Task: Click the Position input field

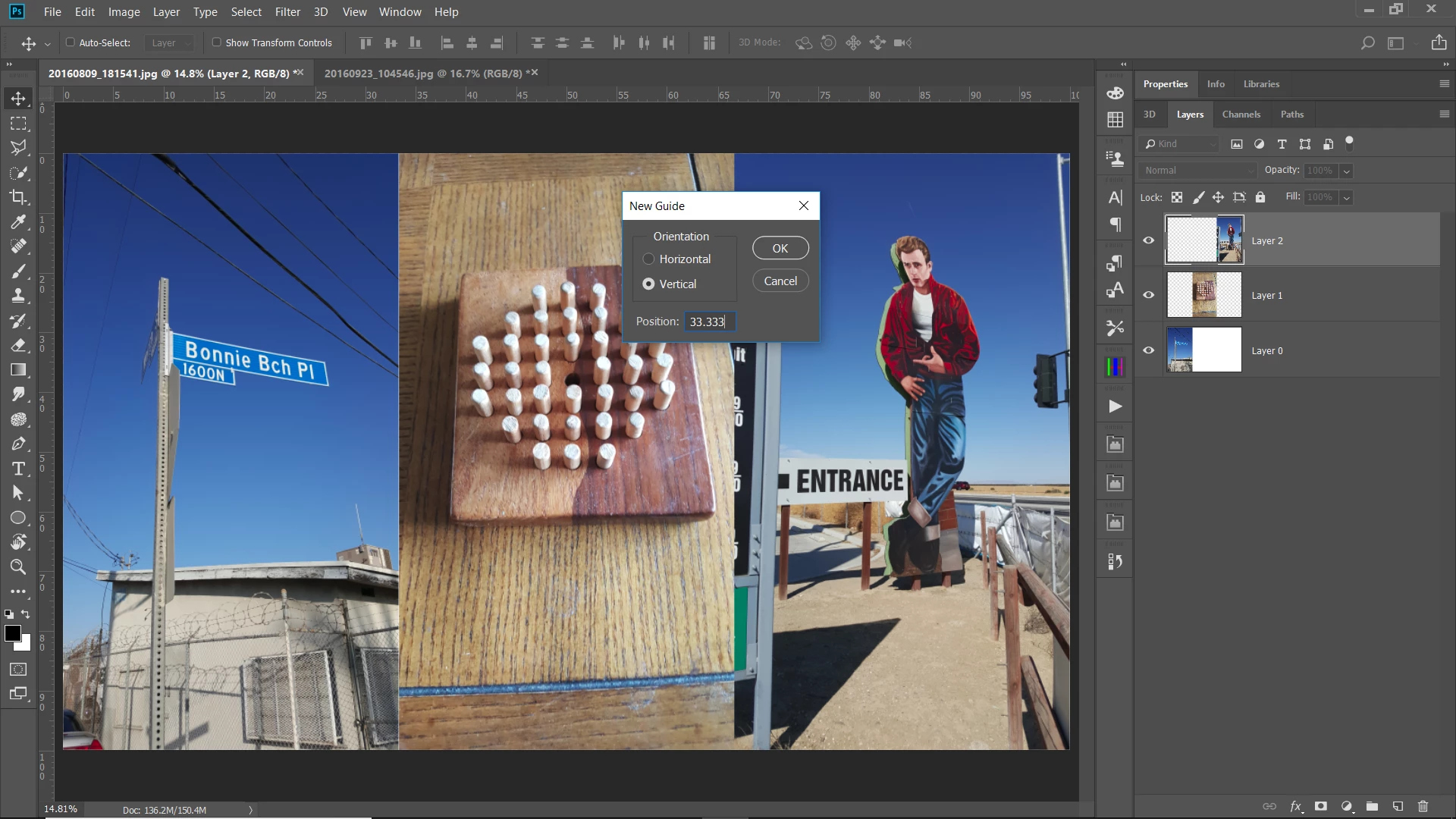Action: point(709,322)
